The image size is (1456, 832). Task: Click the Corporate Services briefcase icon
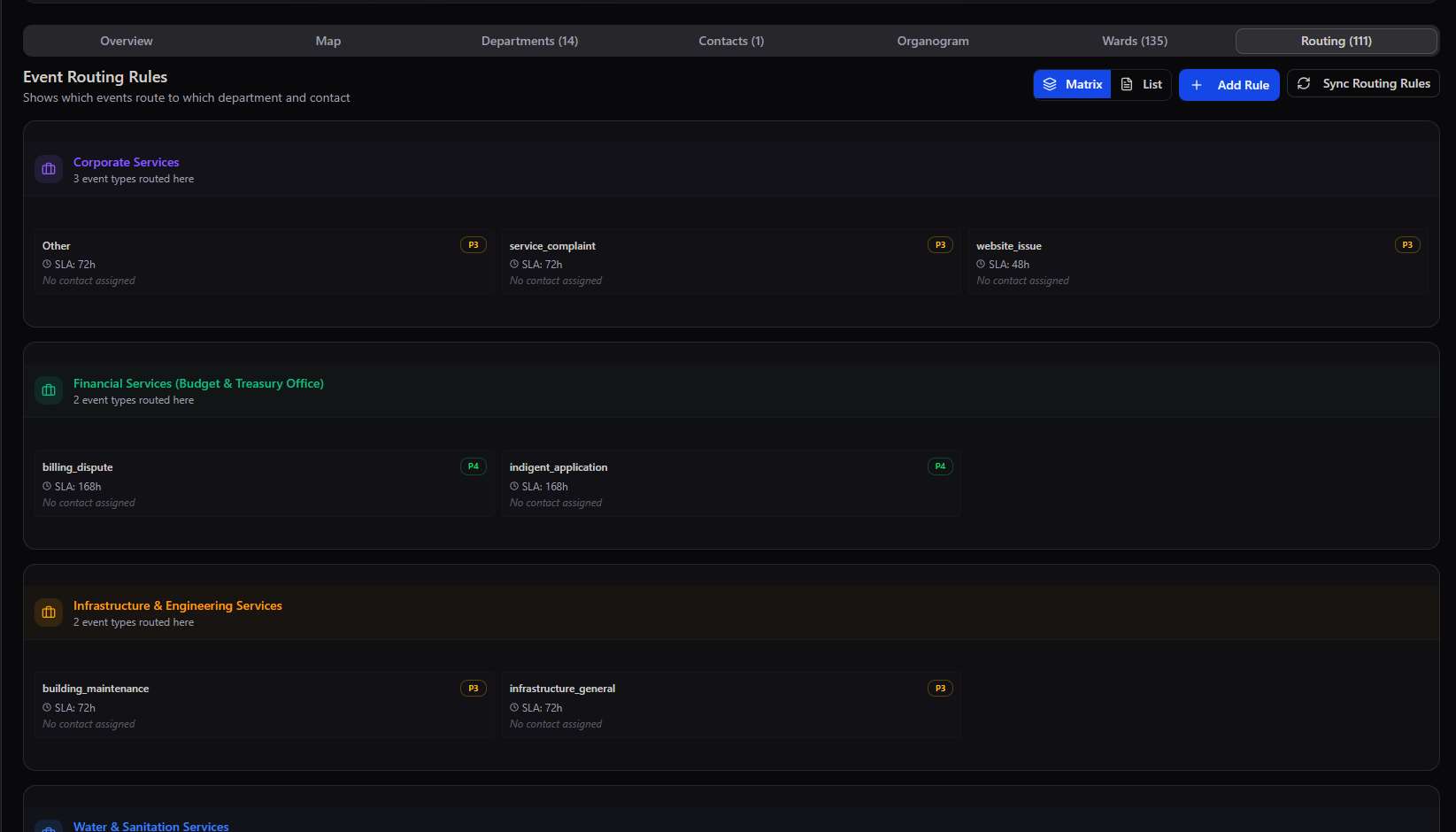(x=49, y=169)
